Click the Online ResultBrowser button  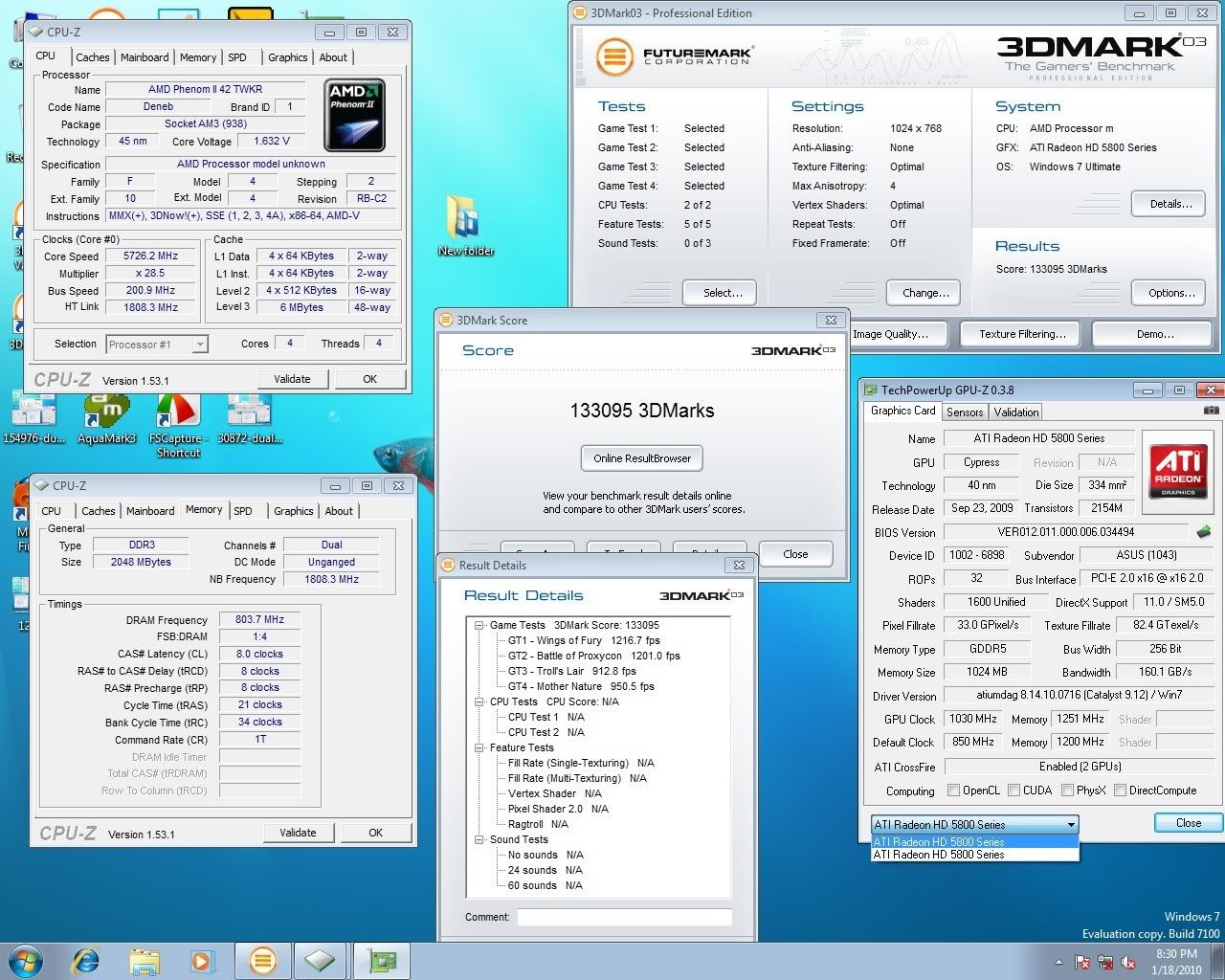pyautogui.click(x=642, y=458)
